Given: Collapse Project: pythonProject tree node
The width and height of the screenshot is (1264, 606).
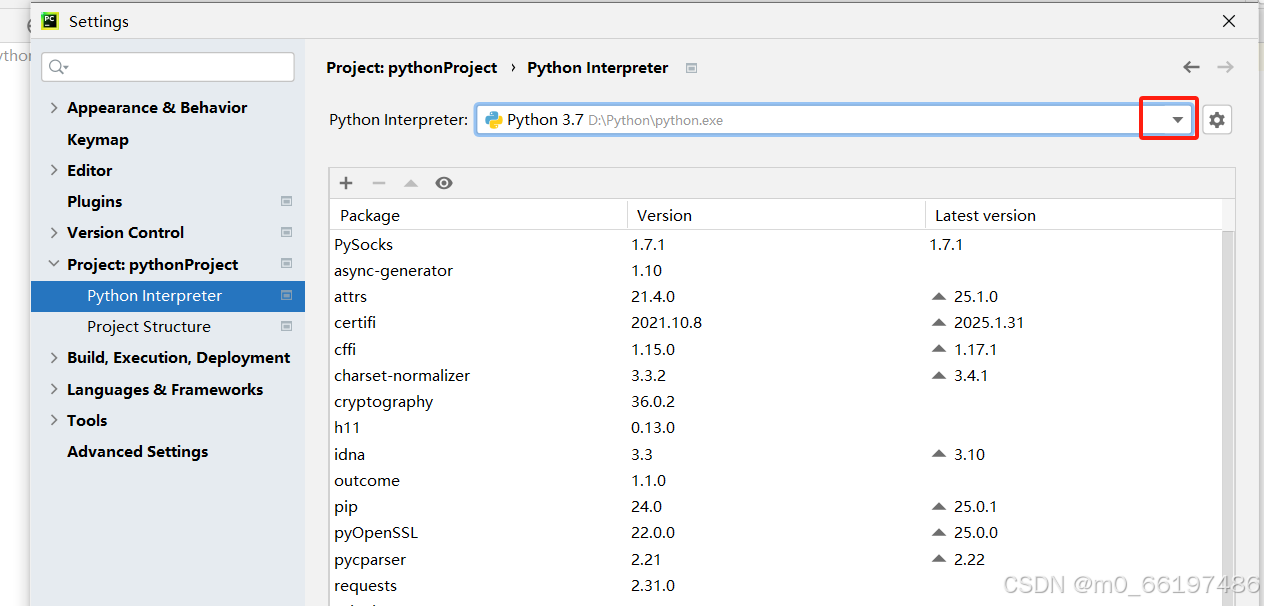Looking at the screenshot, I should click(x=54, y=264).
